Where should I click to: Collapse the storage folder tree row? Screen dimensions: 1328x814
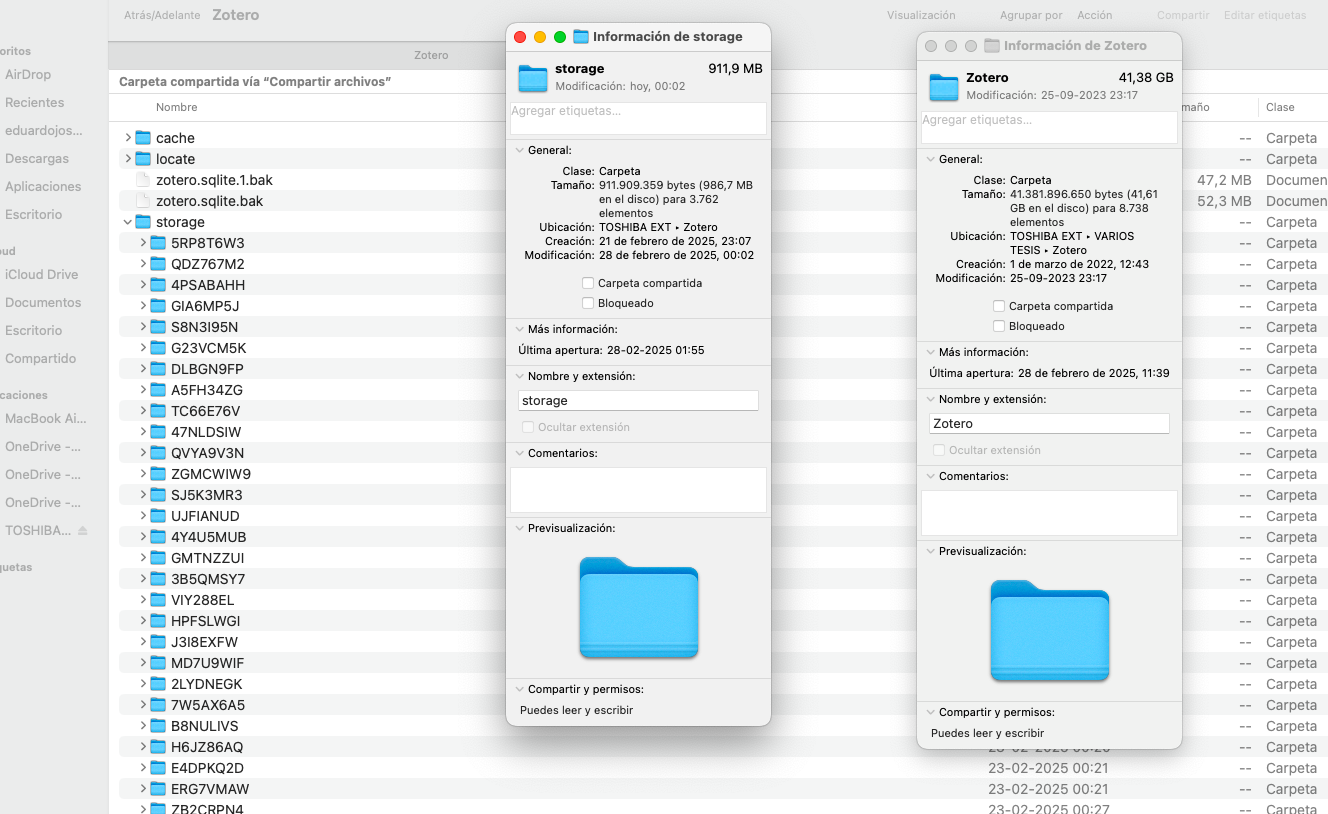(x=127, y=222)
